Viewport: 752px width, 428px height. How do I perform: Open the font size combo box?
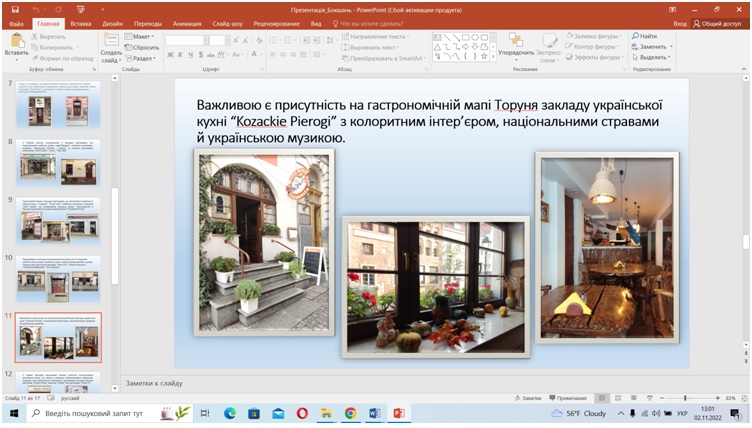click(219, 40)
